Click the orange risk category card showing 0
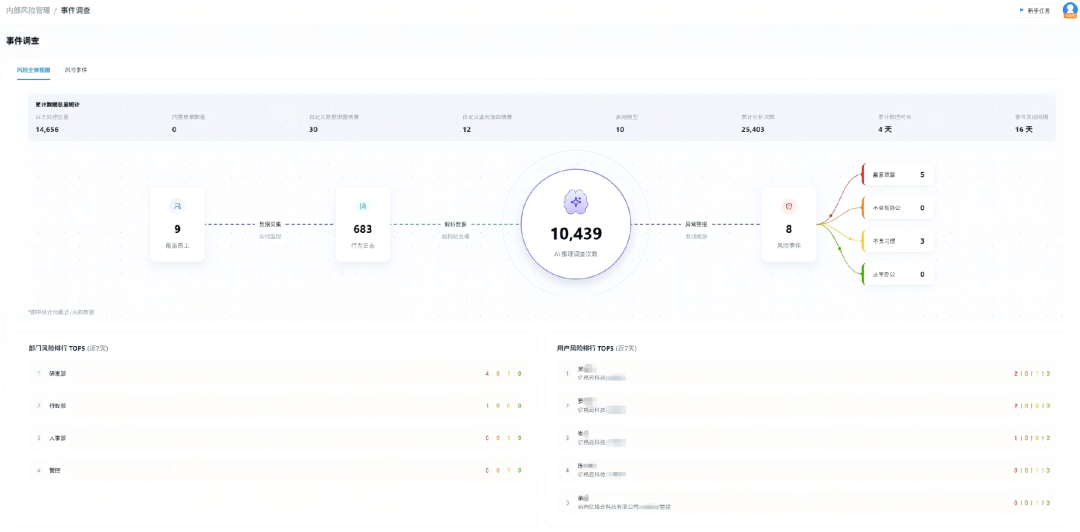The height and width of the screenshot is (532, 1080). pos(898,207)
